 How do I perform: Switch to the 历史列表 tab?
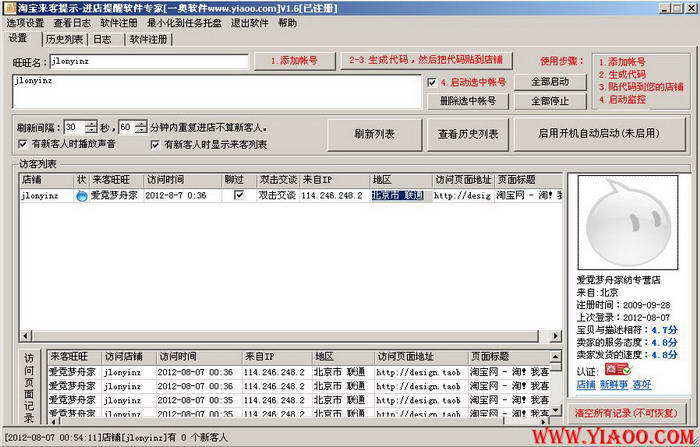tap(64, 39)
